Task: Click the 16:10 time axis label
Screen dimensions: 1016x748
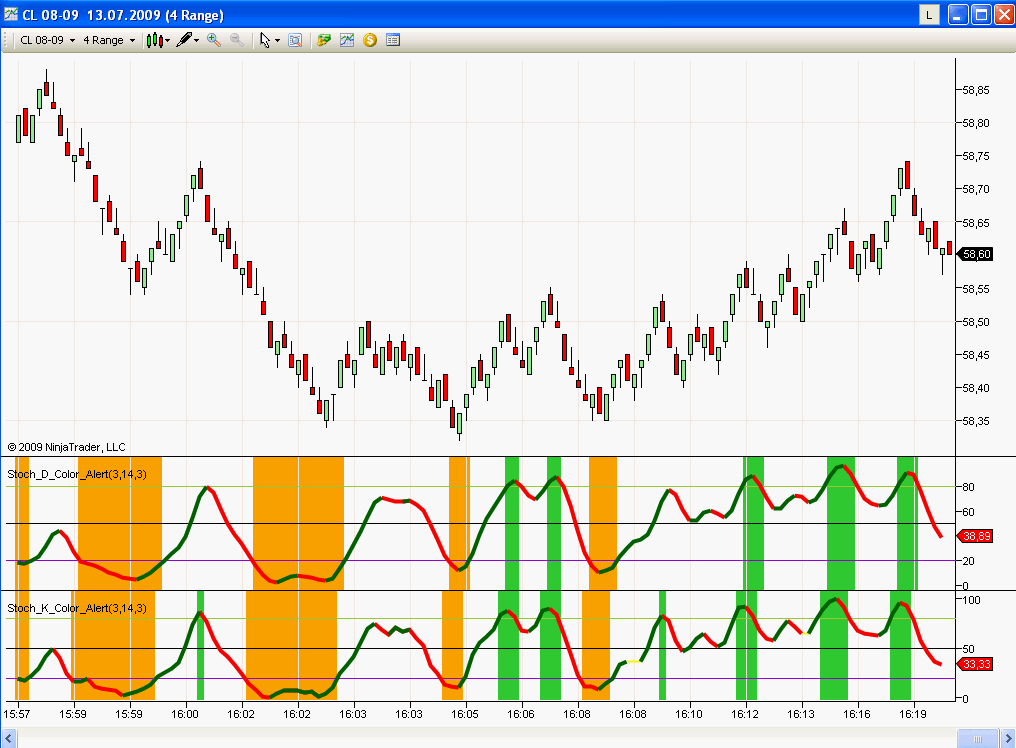Action: [x=688, y=714]
